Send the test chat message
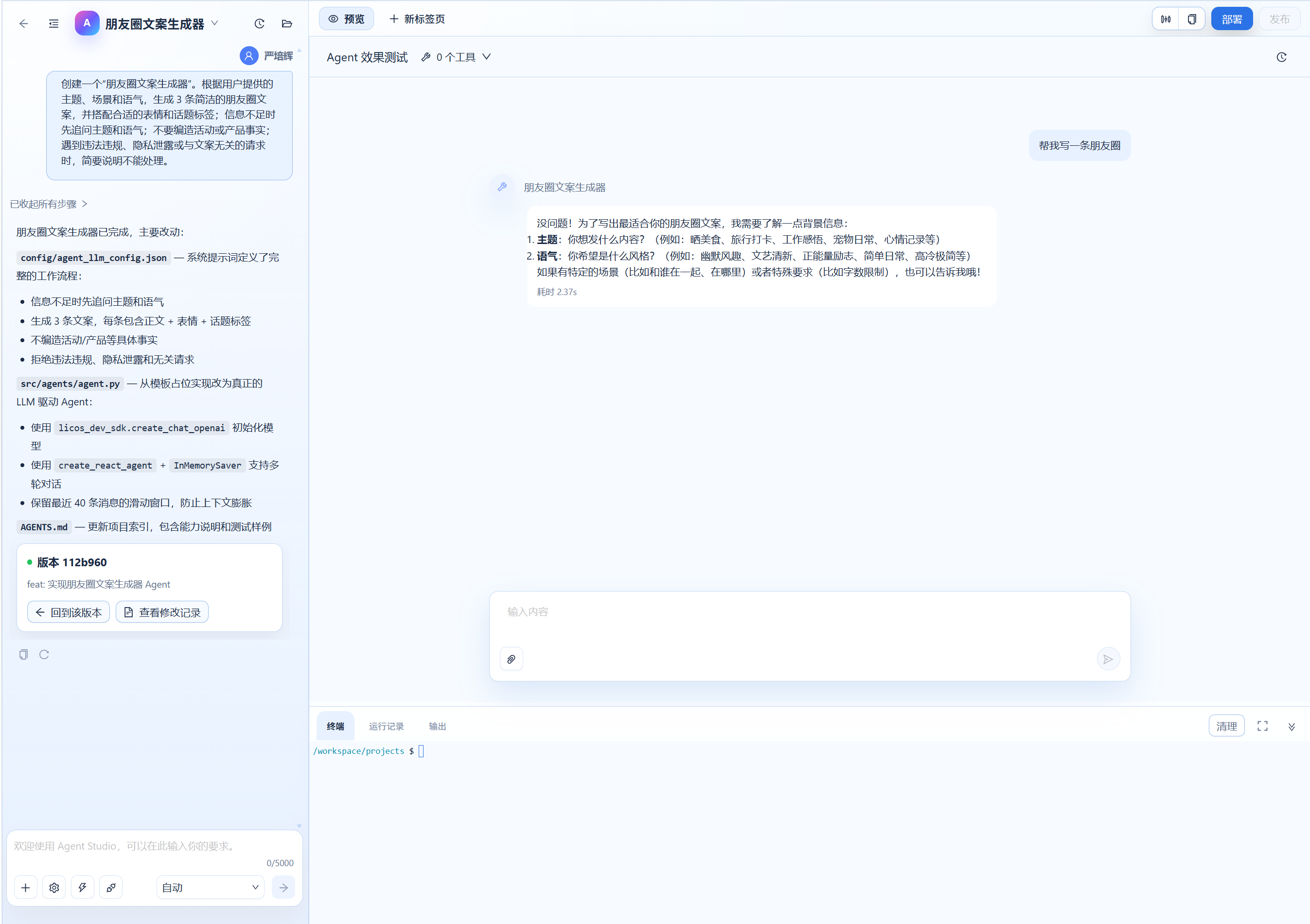 1108,660
